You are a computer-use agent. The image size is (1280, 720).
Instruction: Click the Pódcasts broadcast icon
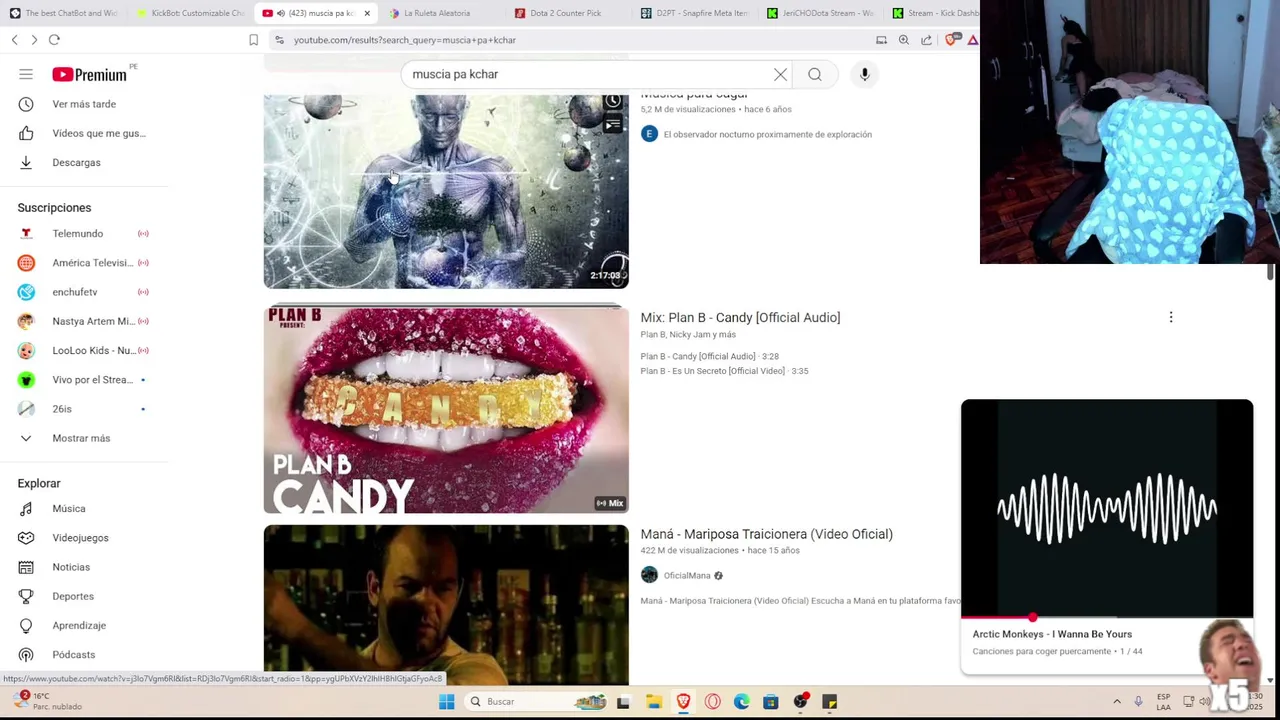point(26,655)
